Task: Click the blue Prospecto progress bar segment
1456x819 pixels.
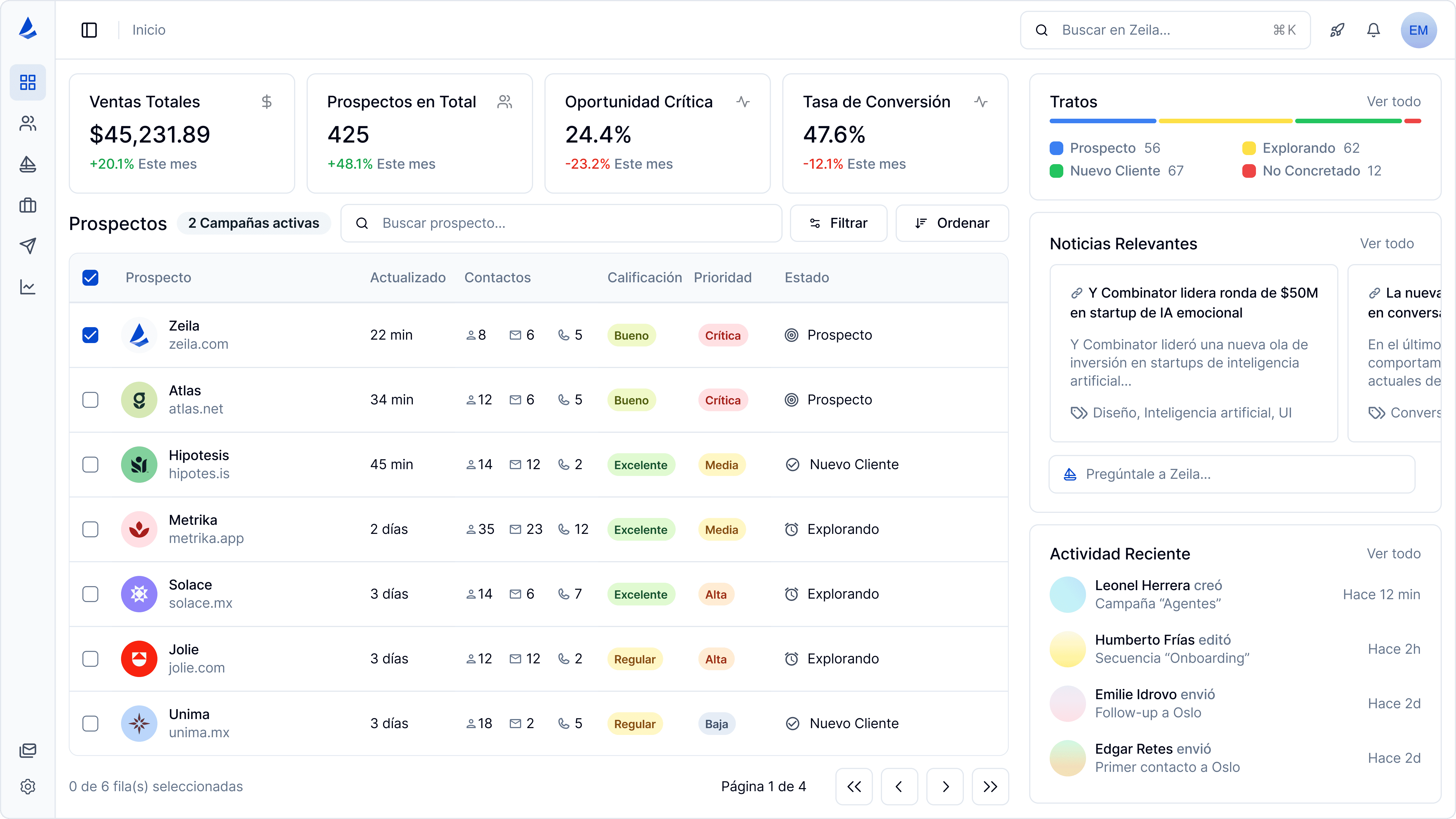Action: point(1102,121)
